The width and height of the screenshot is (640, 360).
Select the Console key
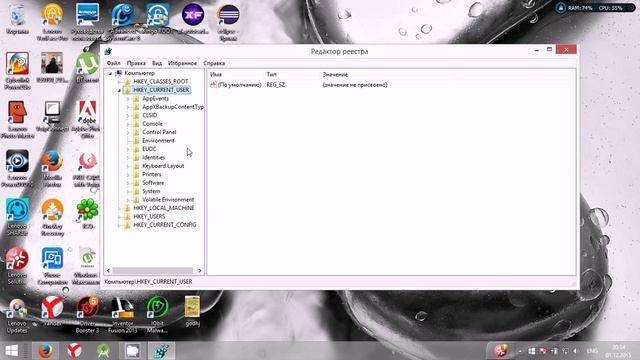pyautogui.click(x=152, y=124)
